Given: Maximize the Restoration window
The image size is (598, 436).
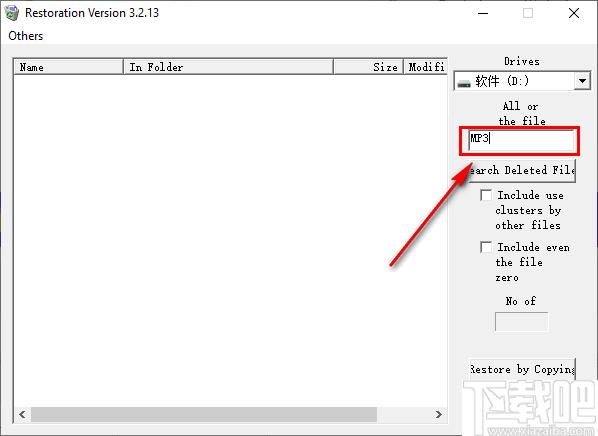Looking at the screenshot, I should (x=528, y=13).
